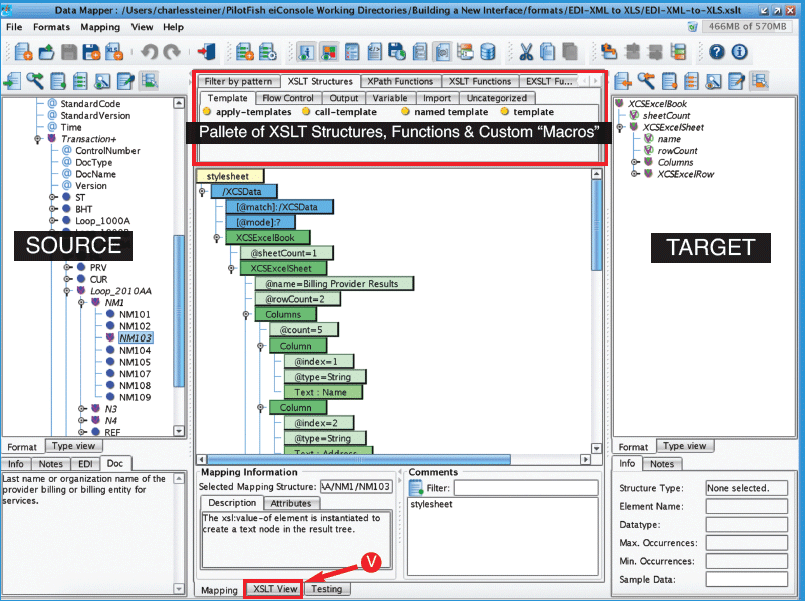The width and height of the screenshot is (806, 601).
Task: Click the mapping area horizontal scrollbar
Action: coord(359,459)
